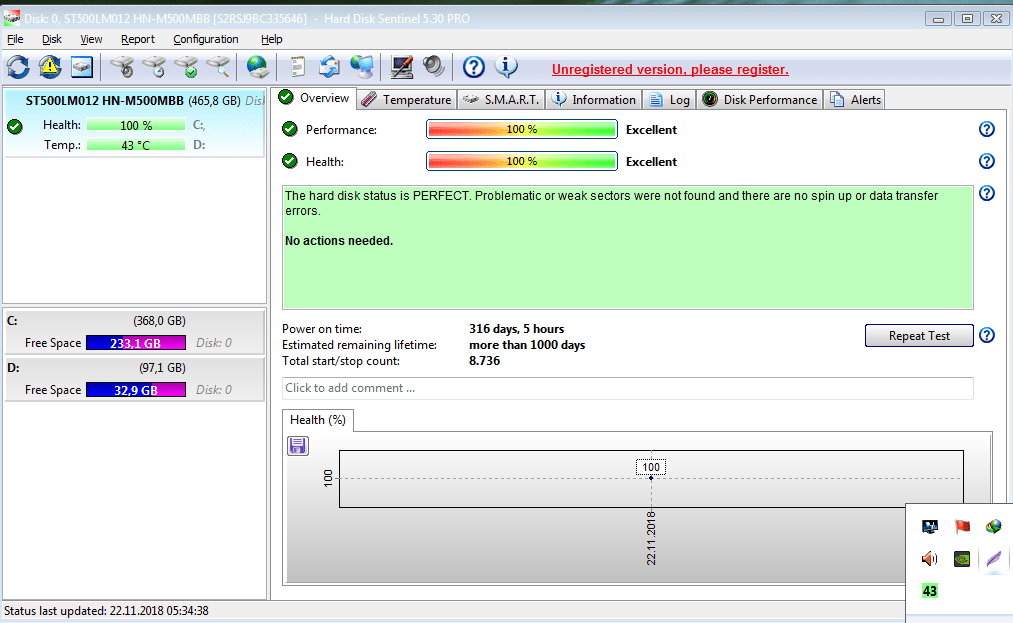Switch to the Disk Performance tab
Screen dimensions: 1013x623
click(760, 100)
